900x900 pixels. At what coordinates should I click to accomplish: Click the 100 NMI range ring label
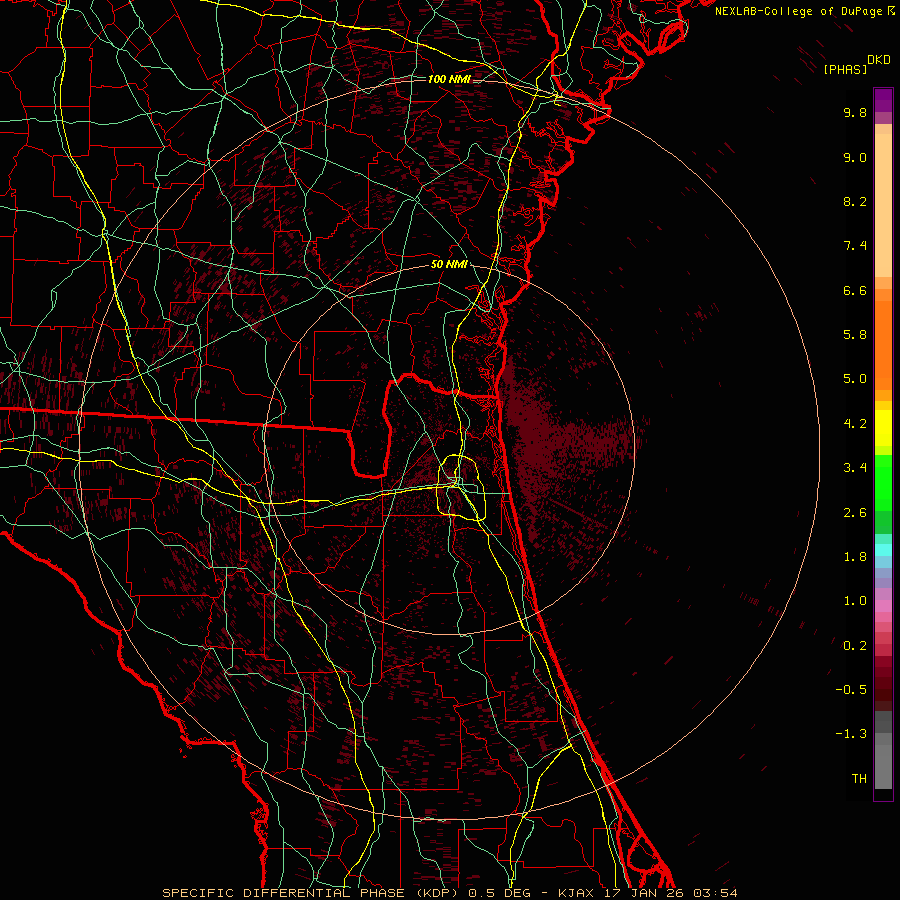449,79
